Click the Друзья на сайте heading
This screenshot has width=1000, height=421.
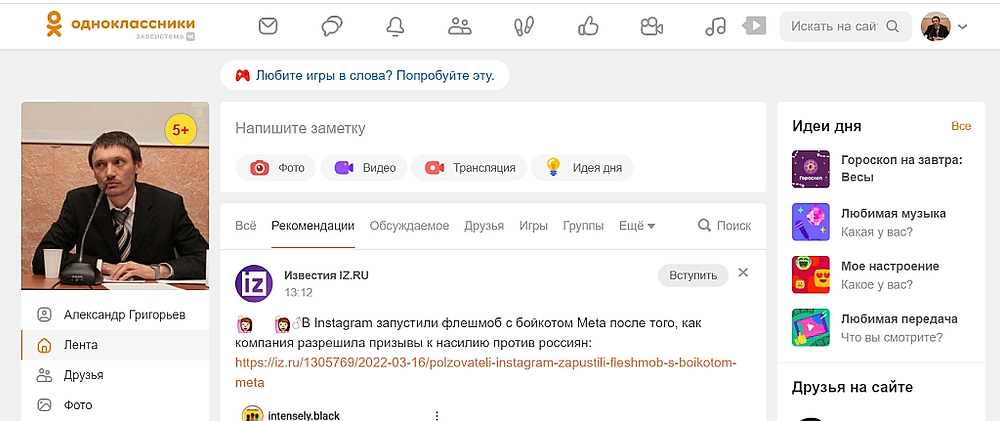pos(852,387)
